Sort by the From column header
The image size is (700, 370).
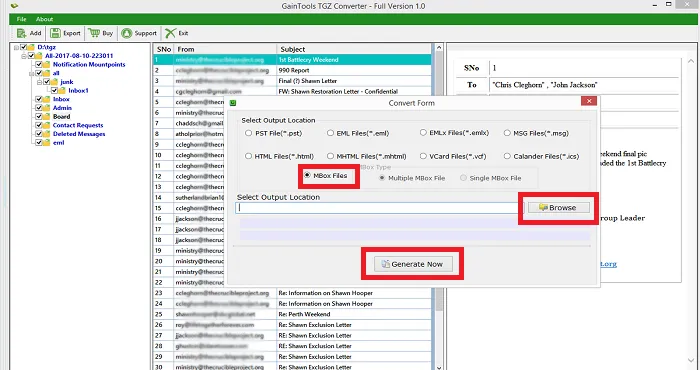click(225, 49)
